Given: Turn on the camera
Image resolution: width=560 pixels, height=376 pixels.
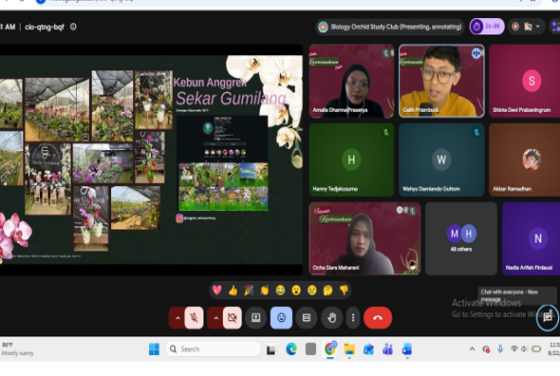Looking at the screenshot, I should click(232, 317).
